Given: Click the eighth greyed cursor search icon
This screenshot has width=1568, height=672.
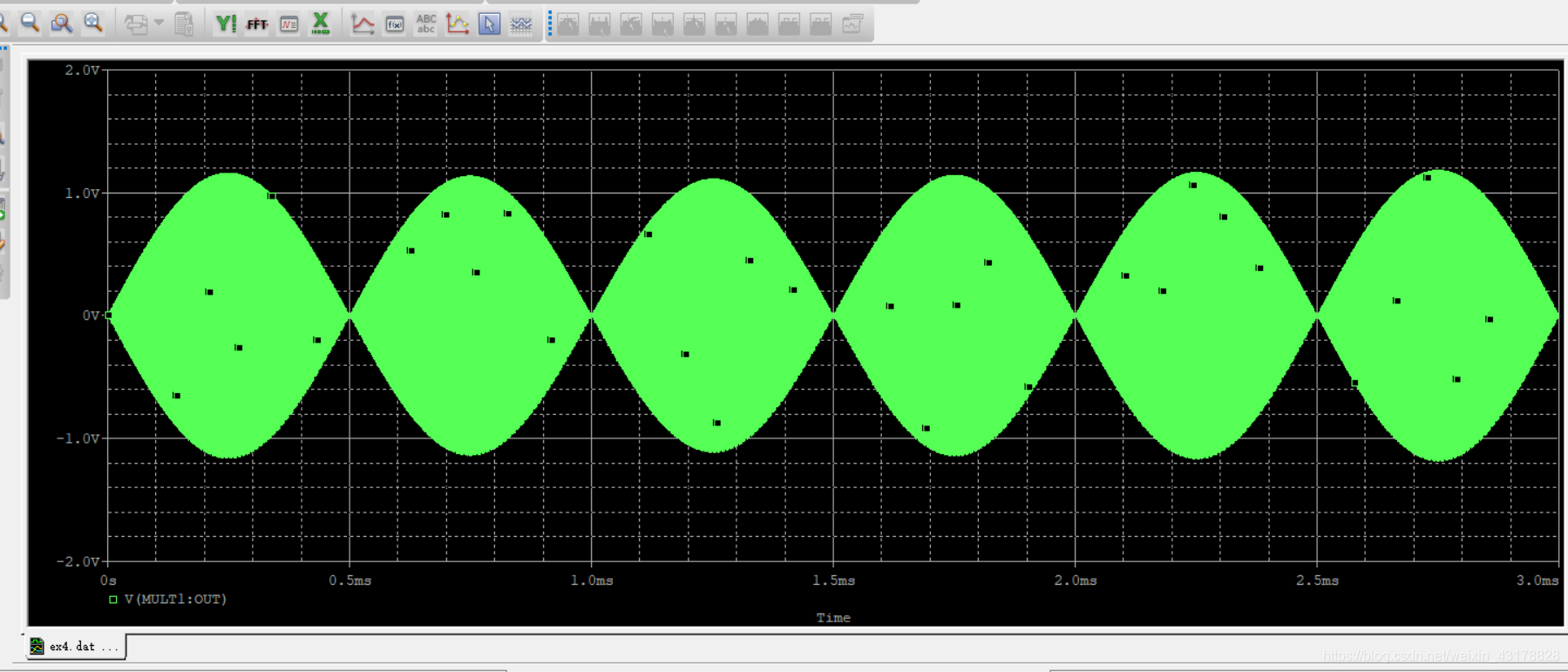Looking at the screenshot, I should click(789, 24).
